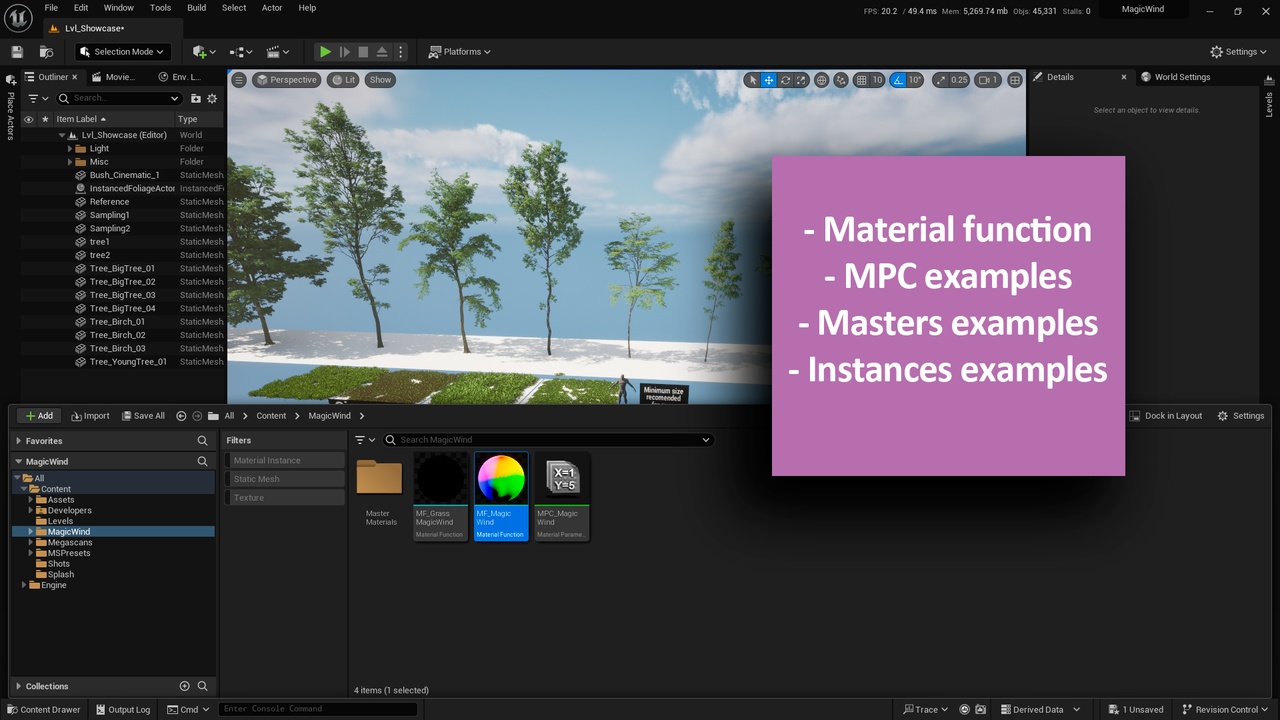Open the Cinematics clapperboard dropdown

point(278,52)
